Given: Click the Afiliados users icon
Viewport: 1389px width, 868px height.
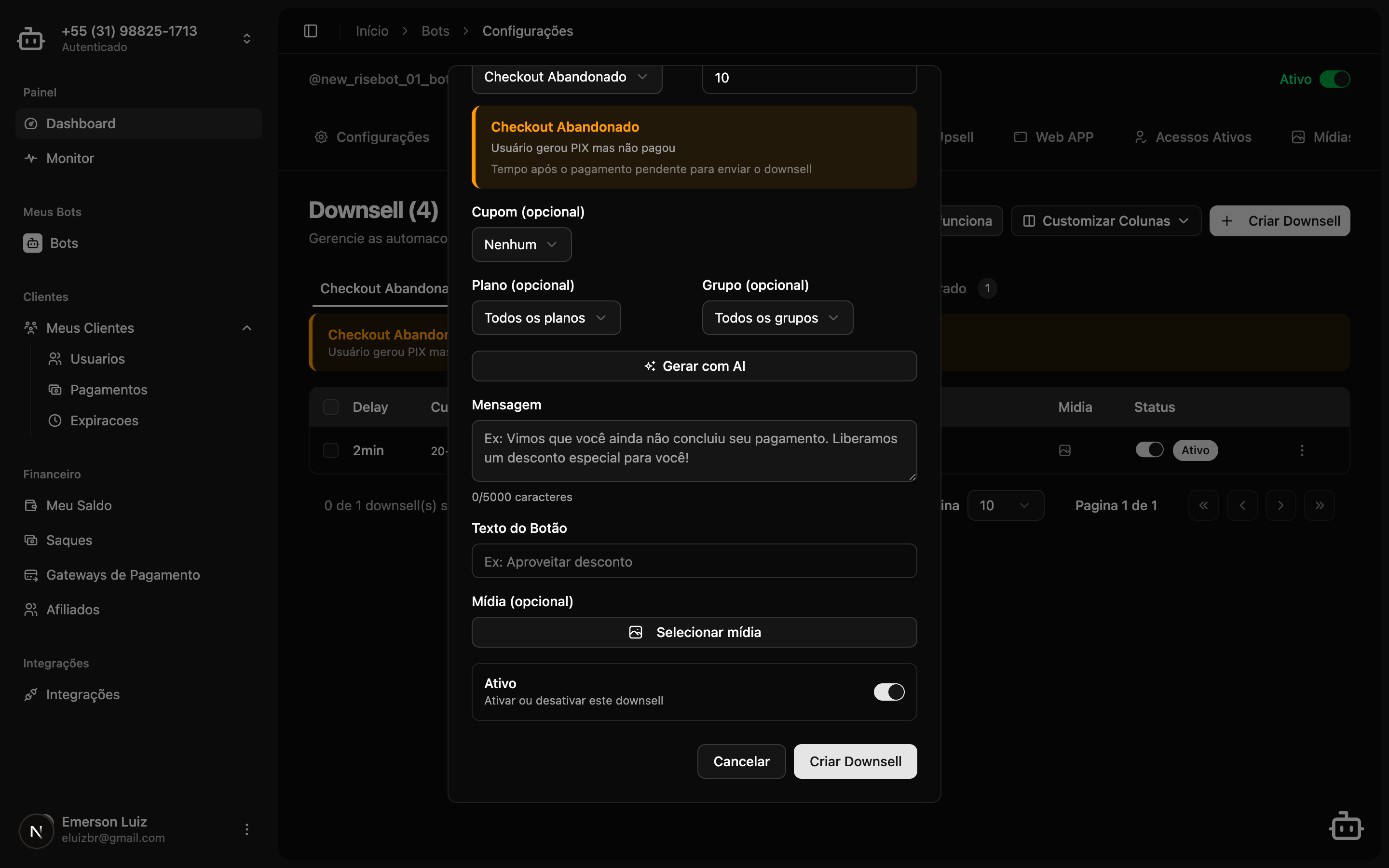Looking at the screenshot, I should coord(31,610).
